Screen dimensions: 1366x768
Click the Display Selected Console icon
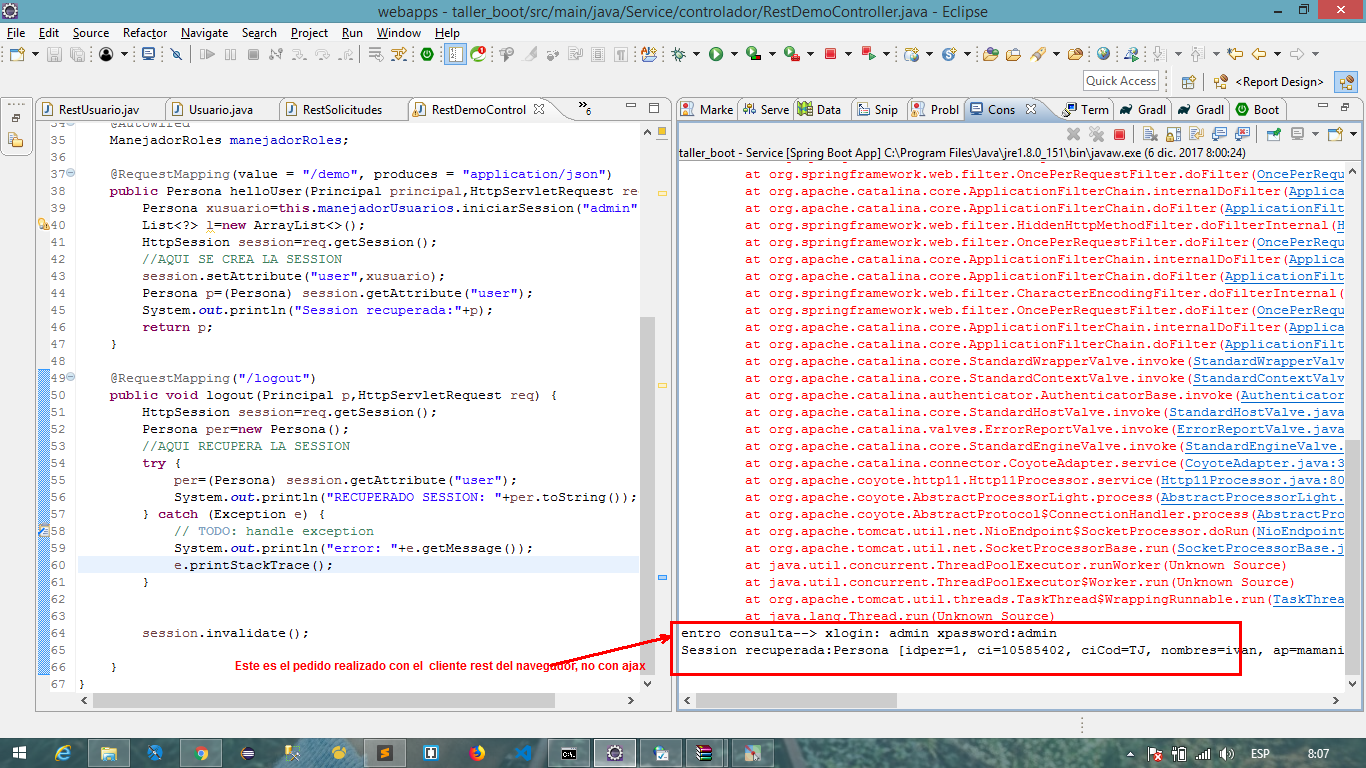1297,134
